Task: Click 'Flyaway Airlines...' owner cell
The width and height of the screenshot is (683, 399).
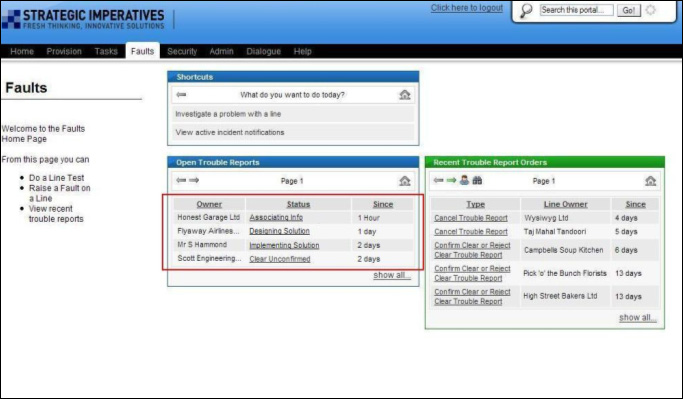Action: click(x=208, y=231)
